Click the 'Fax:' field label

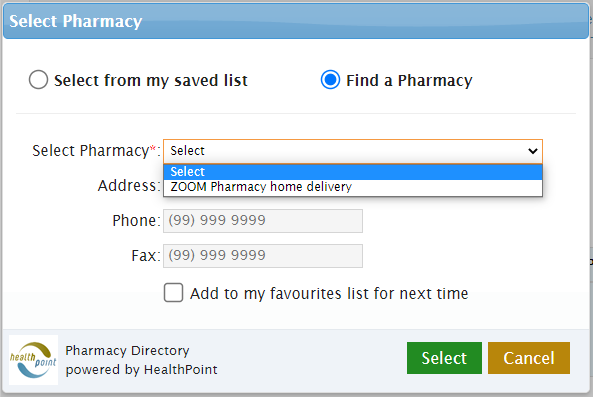146,256
